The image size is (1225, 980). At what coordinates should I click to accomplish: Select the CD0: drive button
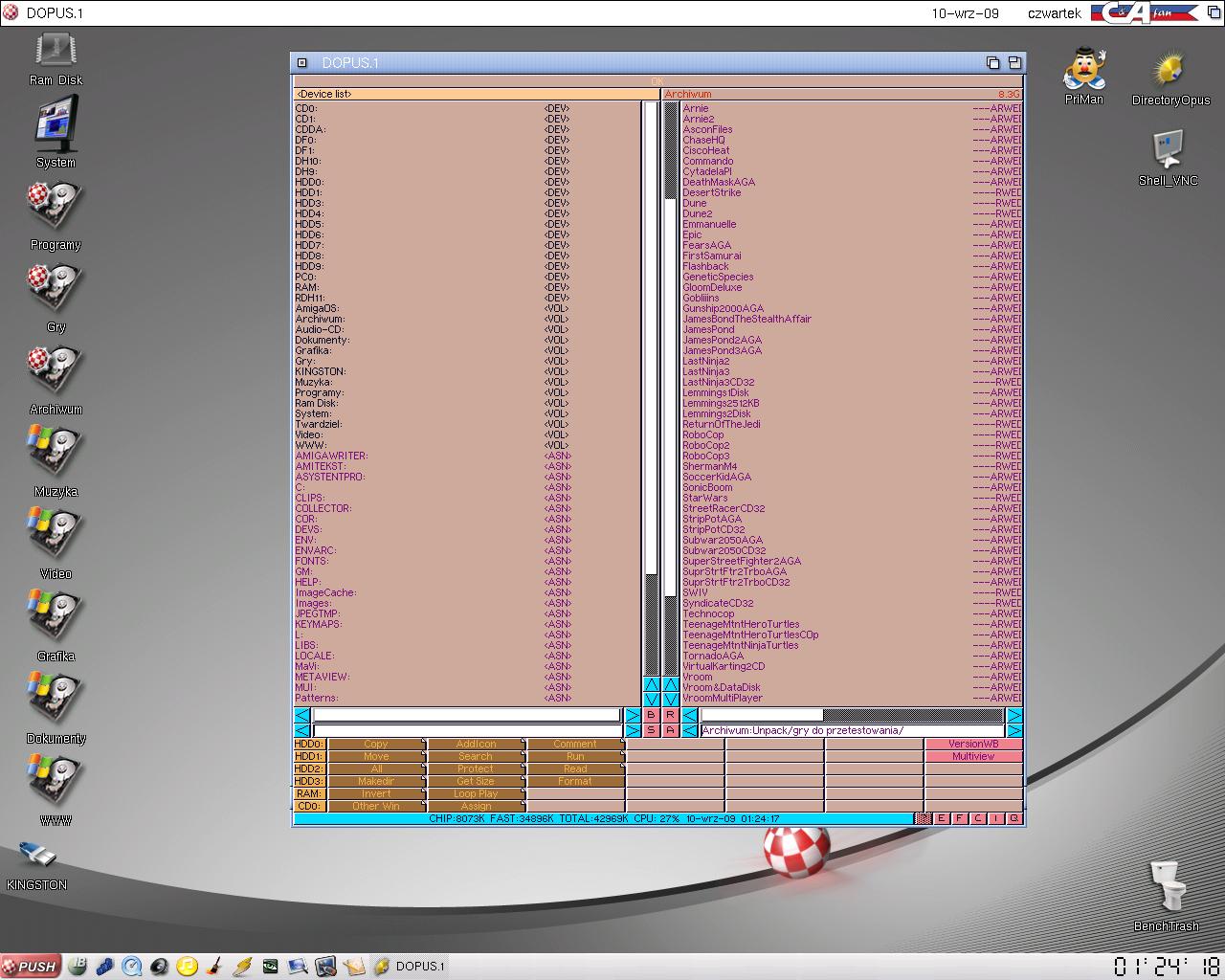[309, 806]
